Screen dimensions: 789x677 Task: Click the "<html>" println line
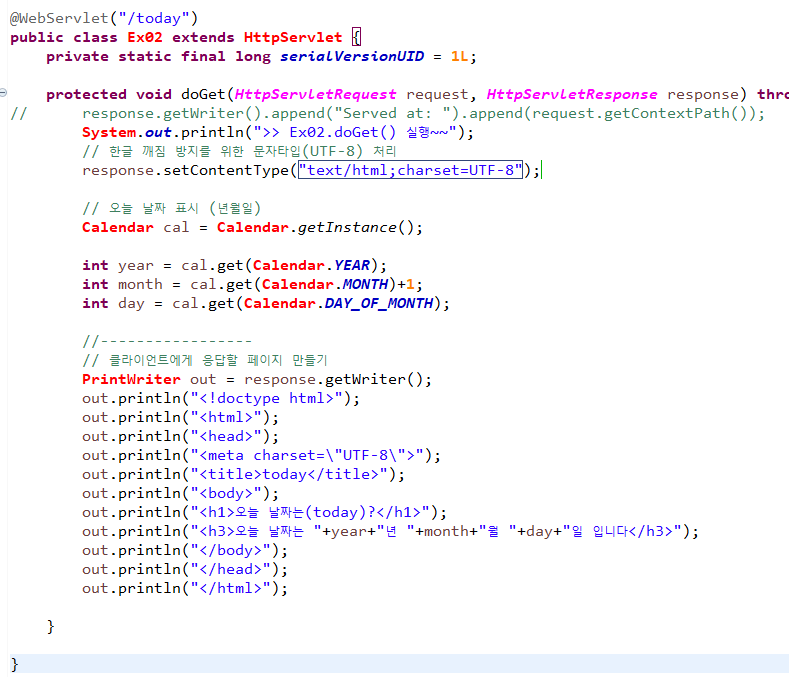(x=180, y=417)
